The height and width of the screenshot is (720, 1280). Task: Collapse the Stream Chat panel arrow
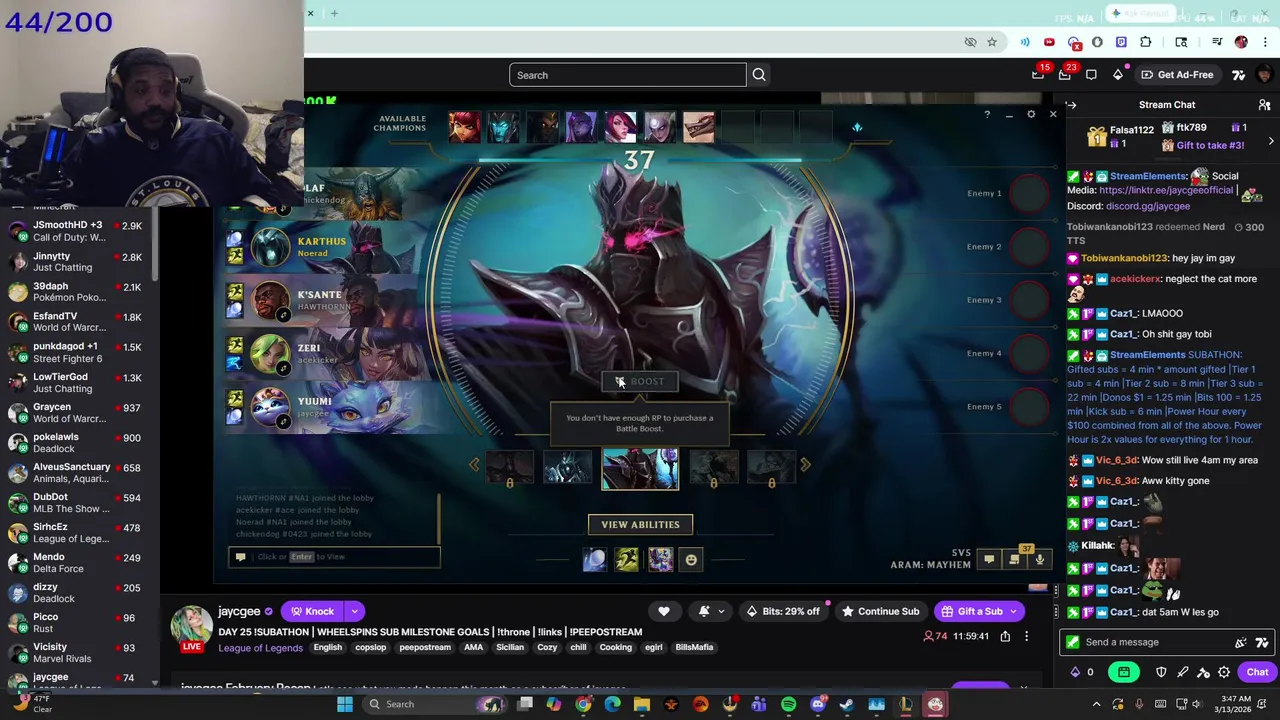[1071, 105]
